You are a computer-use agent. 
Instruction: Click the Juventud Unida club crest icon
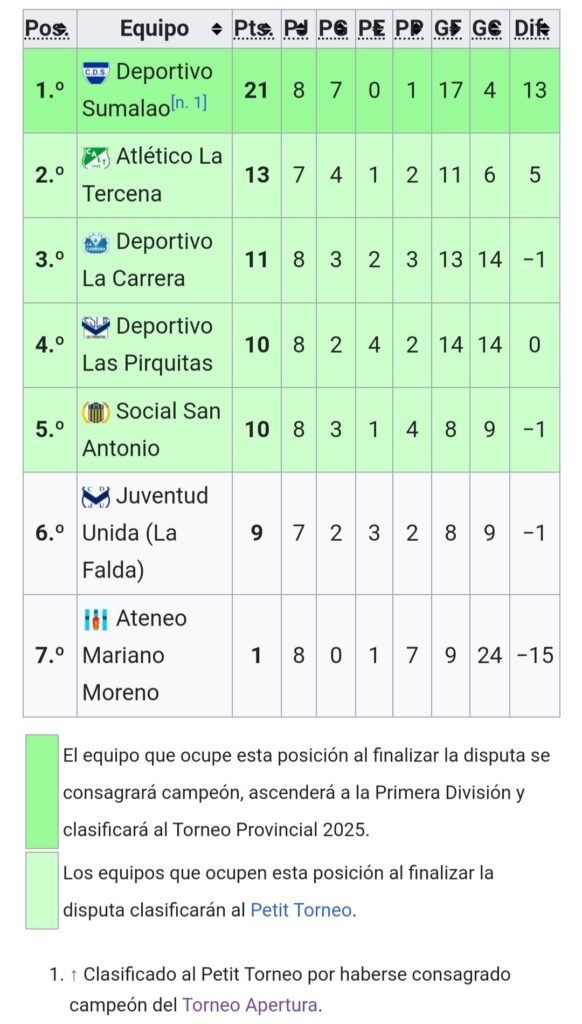pyautogui.click(x=96, y=496)
